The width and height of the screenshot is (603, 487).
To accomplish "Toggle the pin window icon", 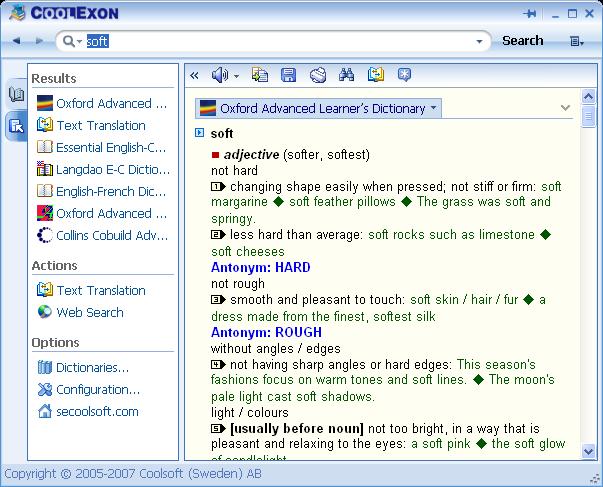I will click(530, 14).
